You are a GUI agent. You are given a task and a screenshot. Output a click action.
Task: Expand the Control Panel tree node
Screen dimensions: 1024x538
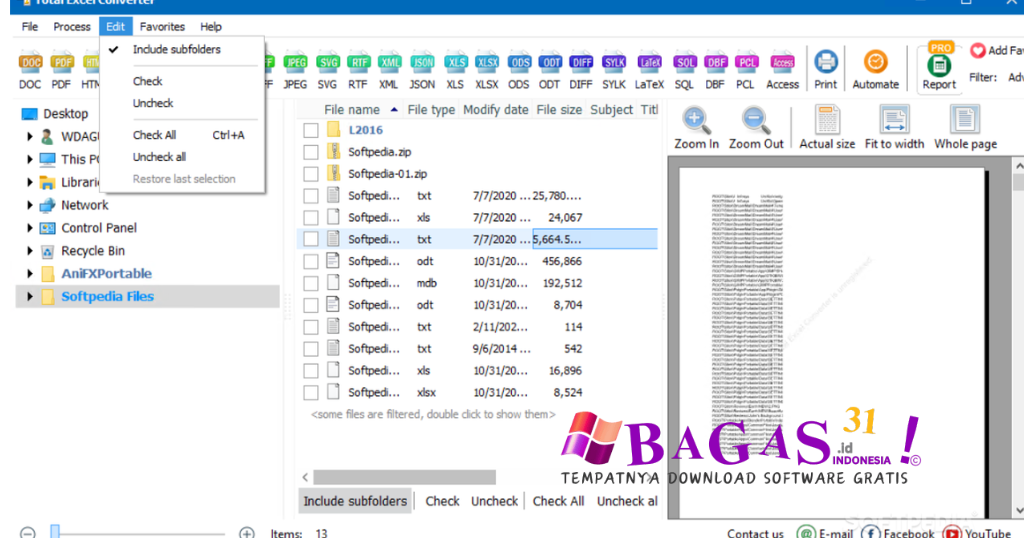tap(29, 228)
